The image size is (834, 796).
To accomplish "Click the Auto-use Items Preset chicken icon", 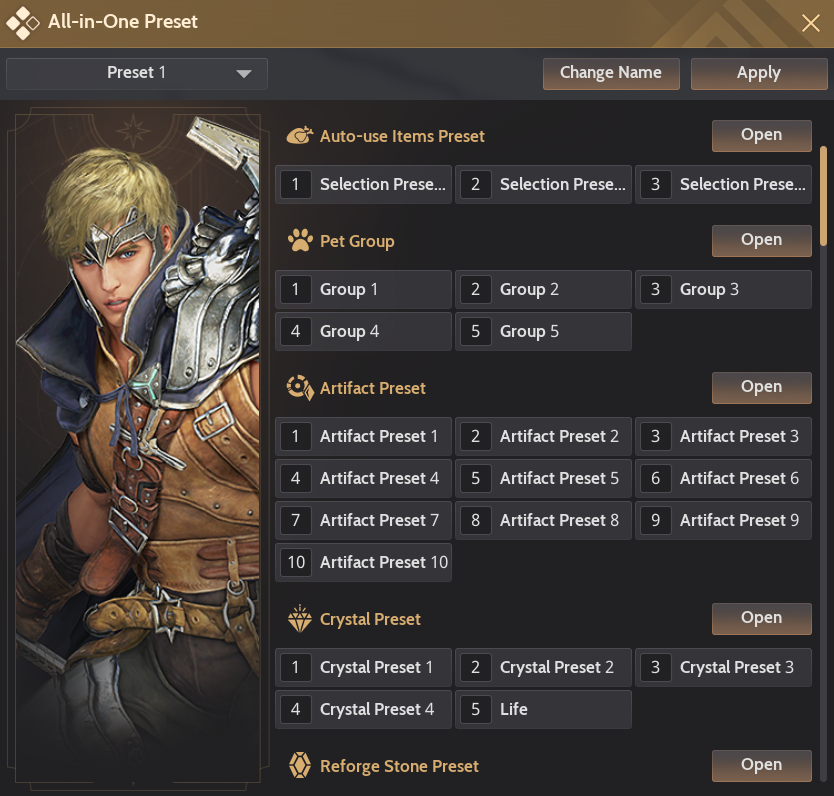I will click(299, 136).
